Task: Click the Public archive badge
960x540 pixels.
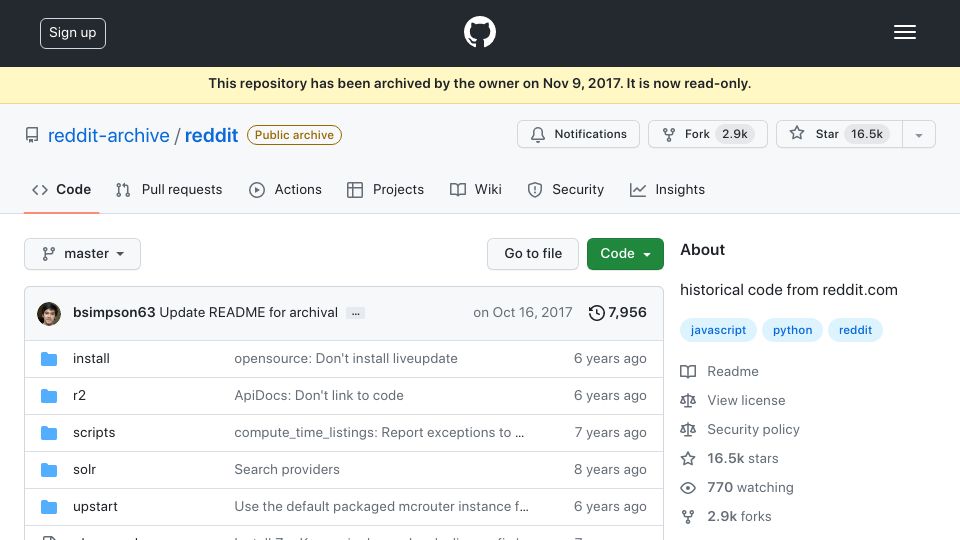Action: (294, 135)
